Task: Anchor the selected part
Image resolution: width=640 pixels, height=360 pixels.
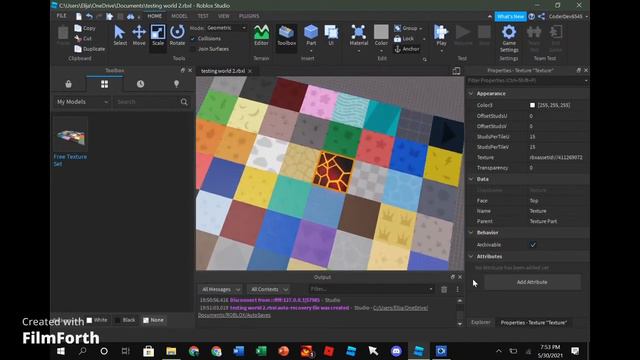Action: [x=407, y=49]
